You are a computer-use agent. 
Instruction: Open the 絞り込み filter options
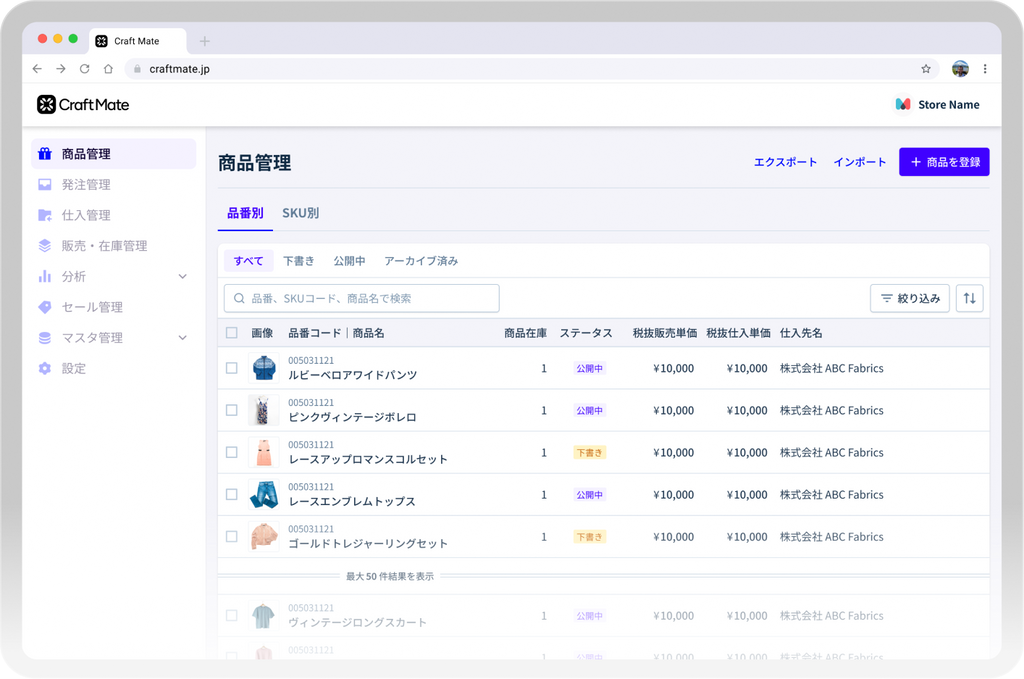pos(909,298)
